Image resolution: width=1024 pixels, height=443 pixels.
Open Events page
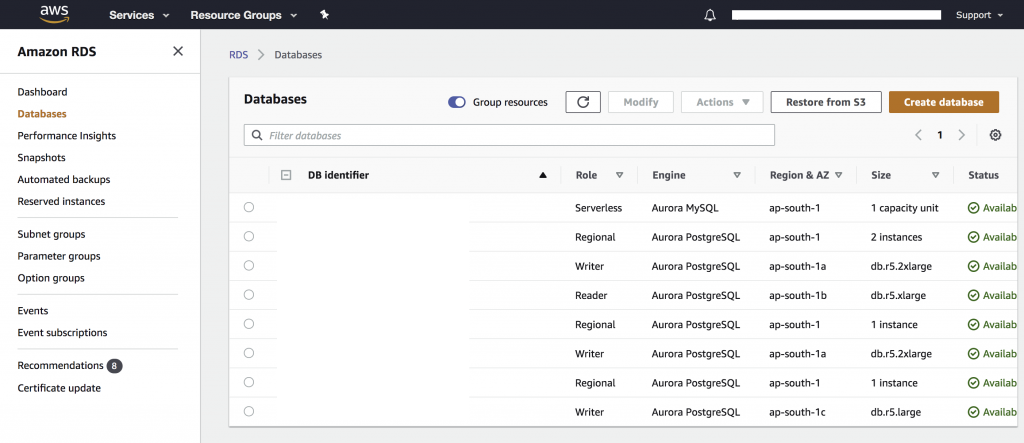click(x=33, y=310)
